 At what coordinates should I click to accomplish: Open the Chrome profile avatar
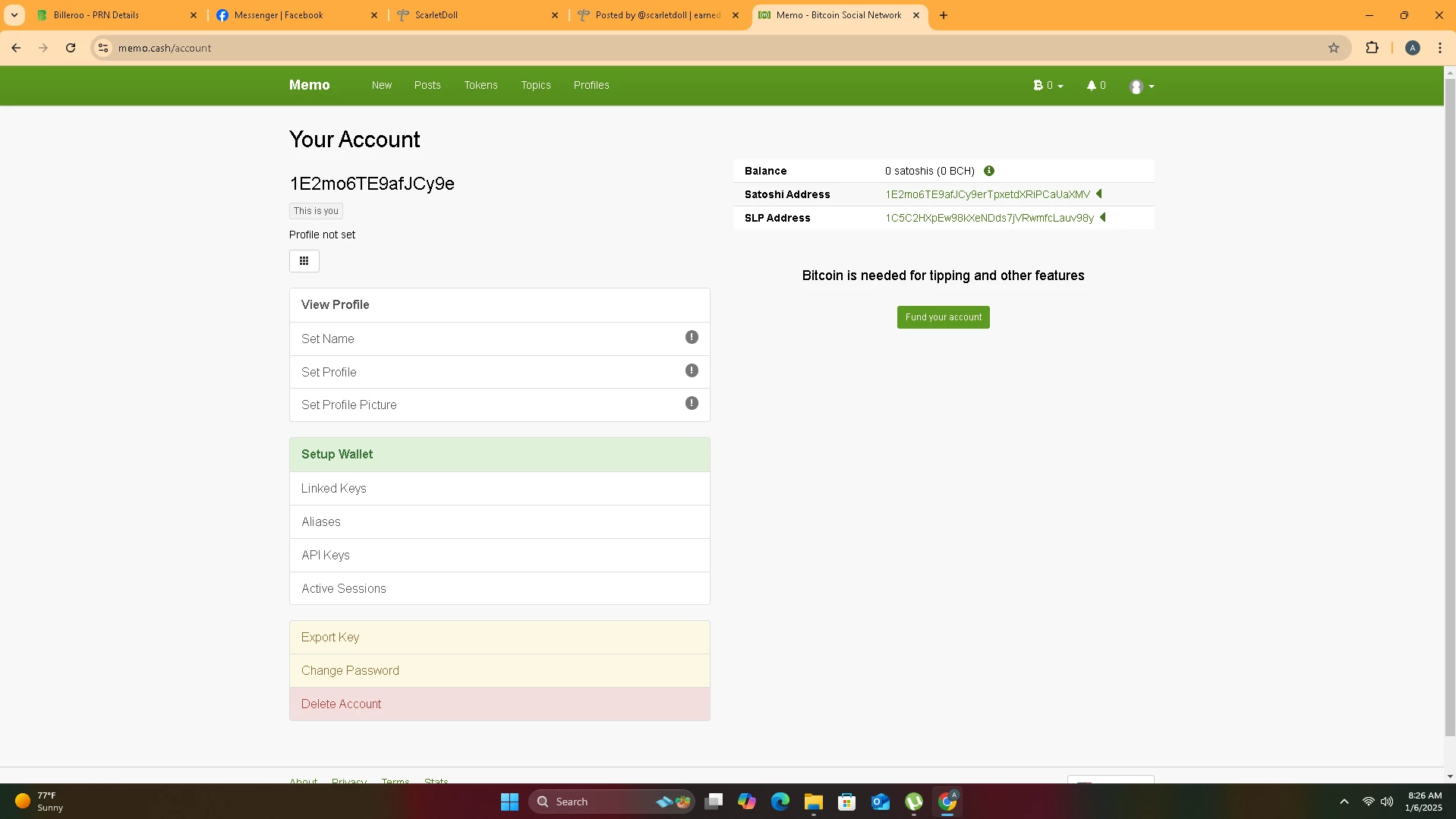click(1413, 48)
